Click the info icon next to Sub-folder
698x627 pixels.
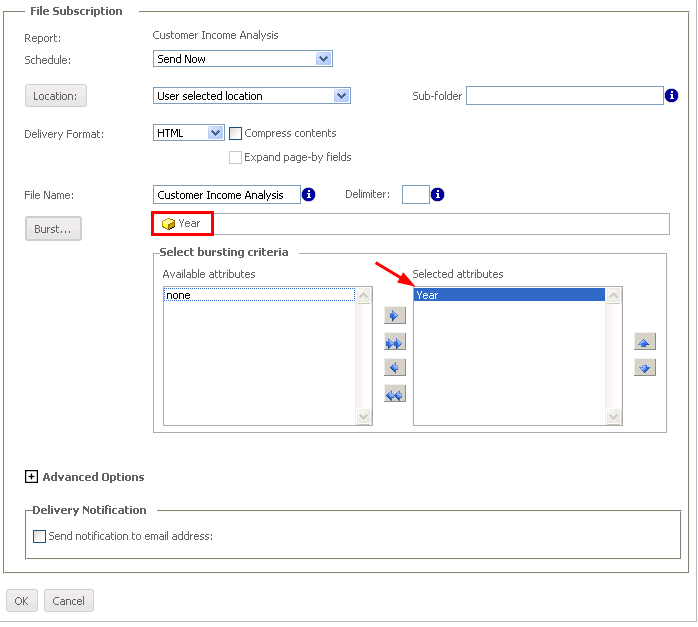(x=672, y=96)
